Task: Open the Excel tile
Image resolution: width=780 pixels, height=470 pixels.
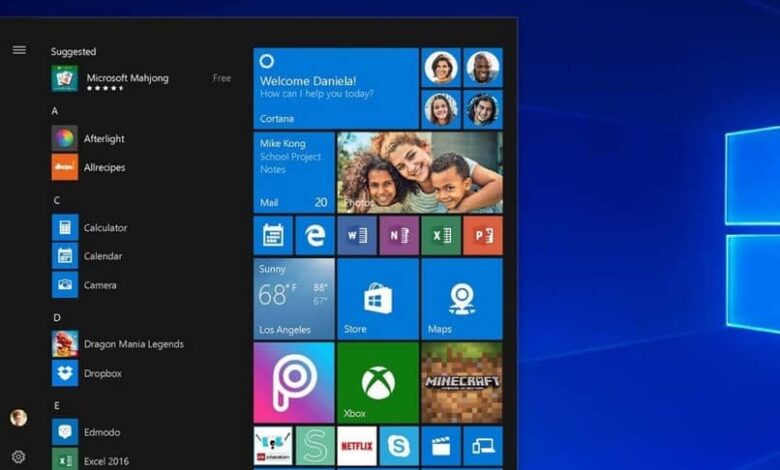Action: tap(441, 235)
